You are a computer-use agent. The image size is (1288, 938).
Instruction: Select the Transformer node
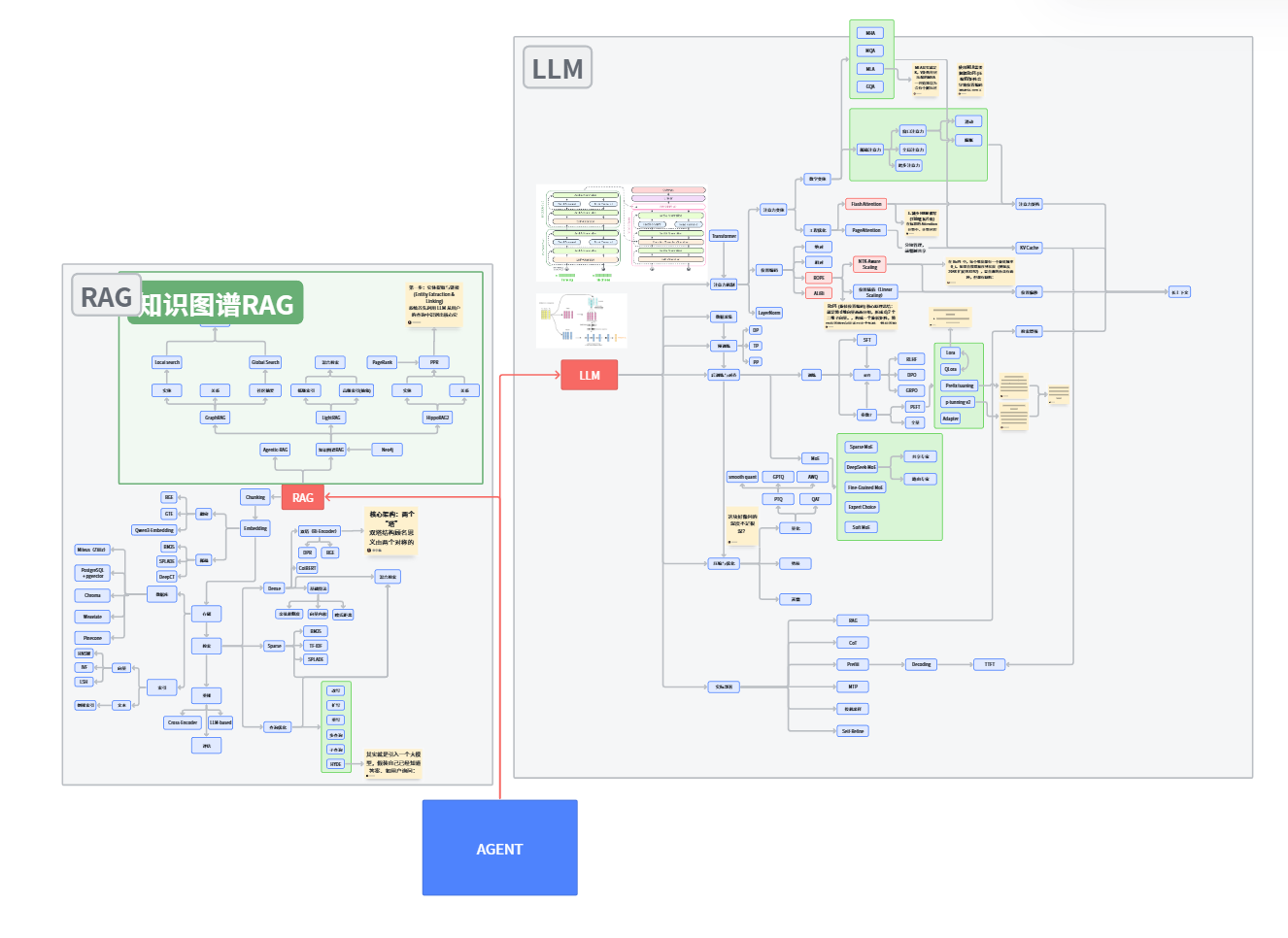coord(724,236)
